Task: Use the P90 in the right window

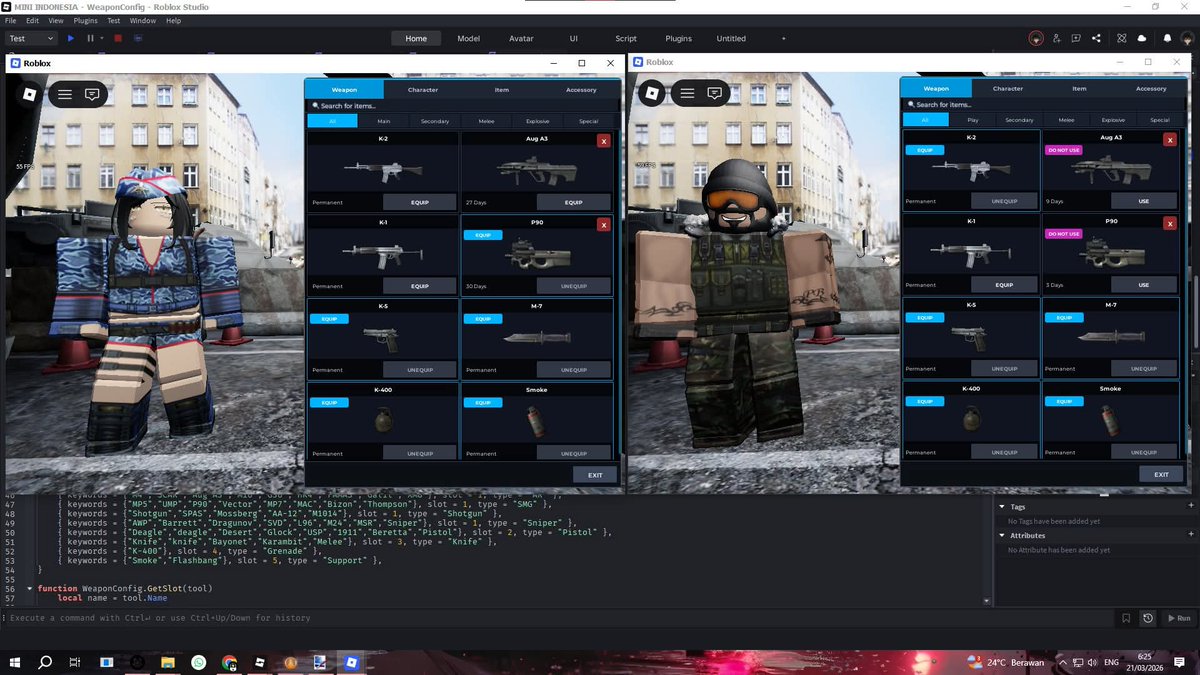Action: [1144, 285]
